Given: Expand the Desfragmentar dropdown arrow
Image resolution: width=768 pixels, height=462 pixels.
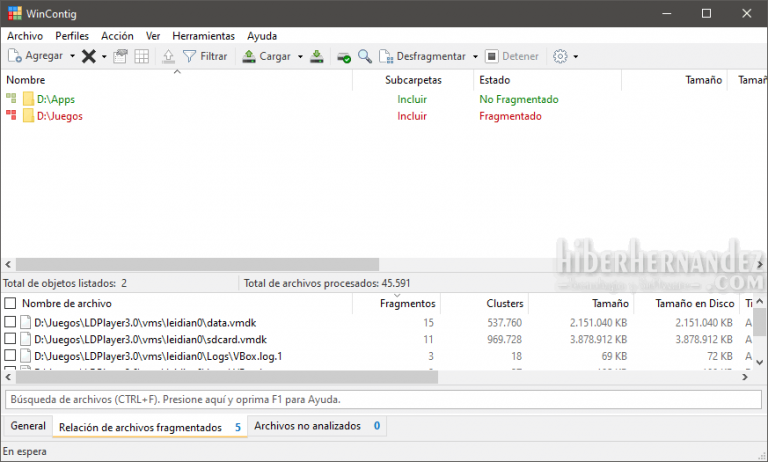Looking at the screenshot, I should click(476, 56).
